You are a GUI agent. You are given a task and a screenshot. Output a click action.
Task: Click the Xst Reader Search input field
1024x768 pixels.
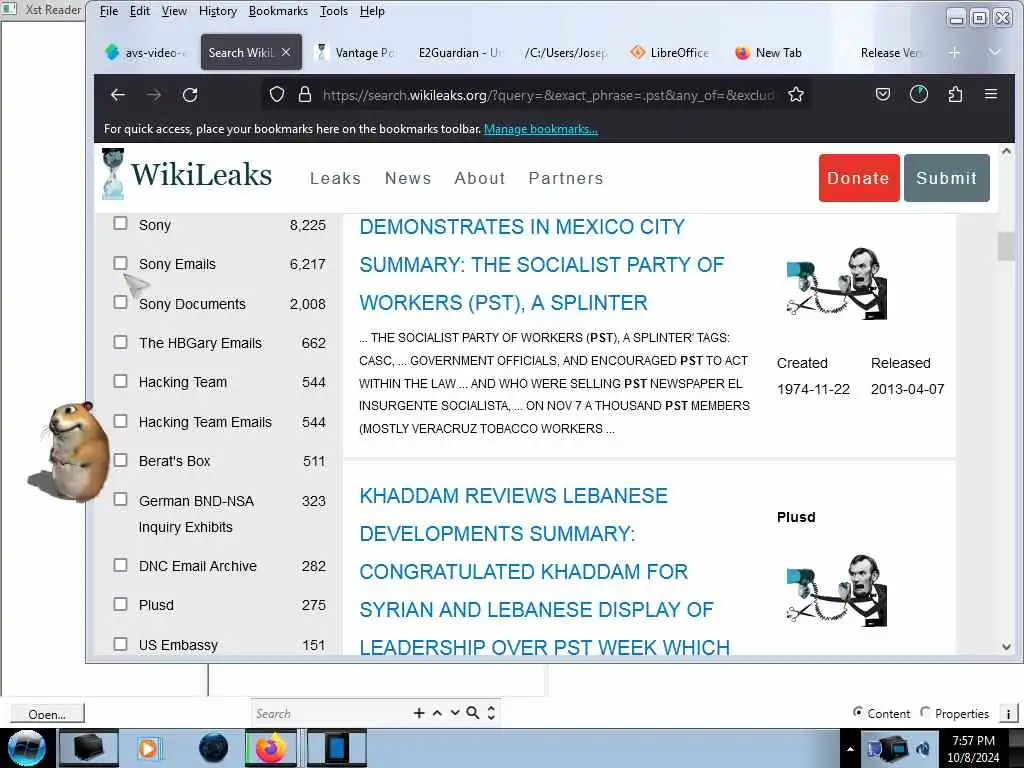(330, 713)
